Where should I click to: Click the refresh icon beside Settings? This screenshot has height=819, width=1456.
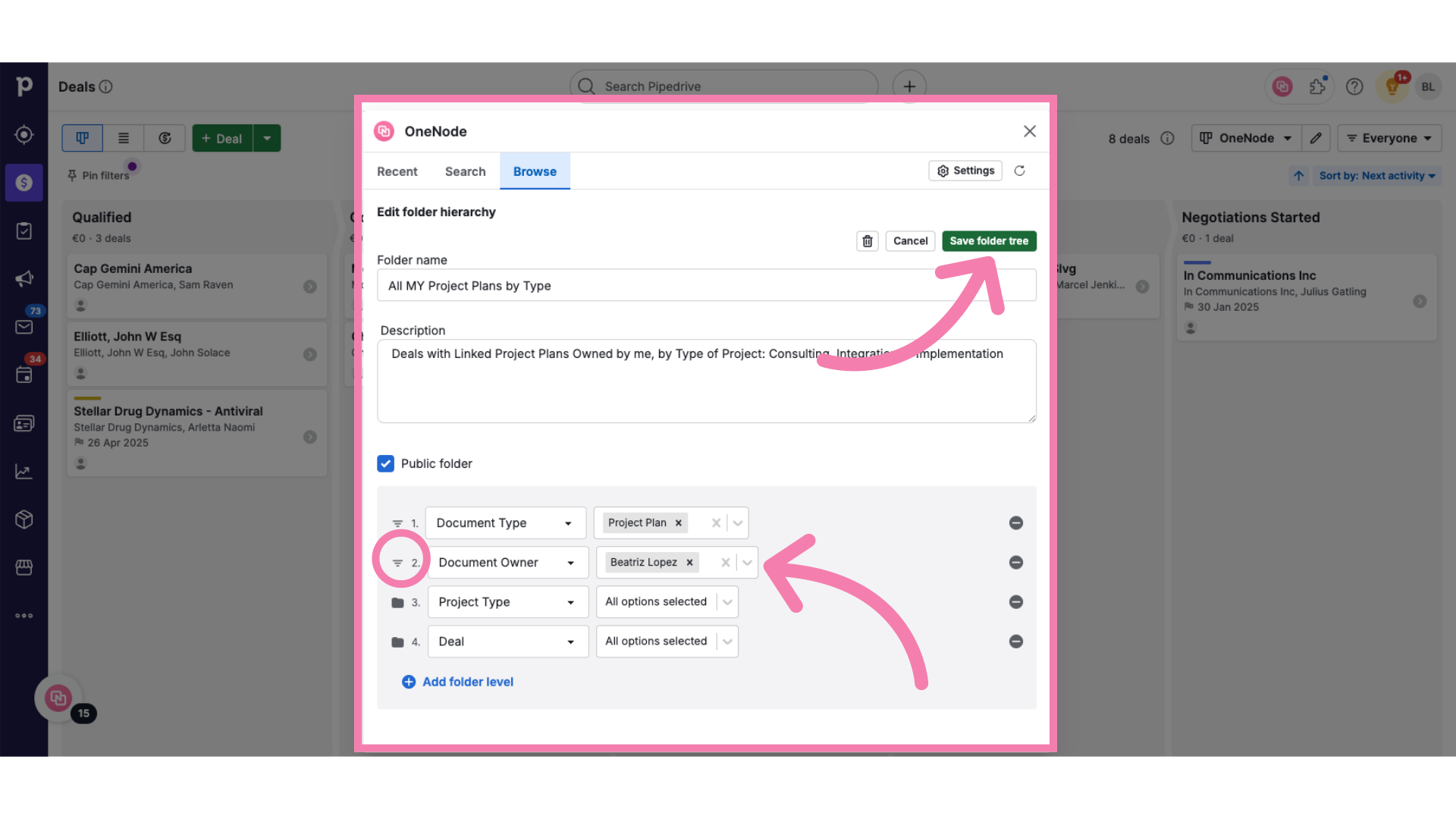pos(1020,171)
